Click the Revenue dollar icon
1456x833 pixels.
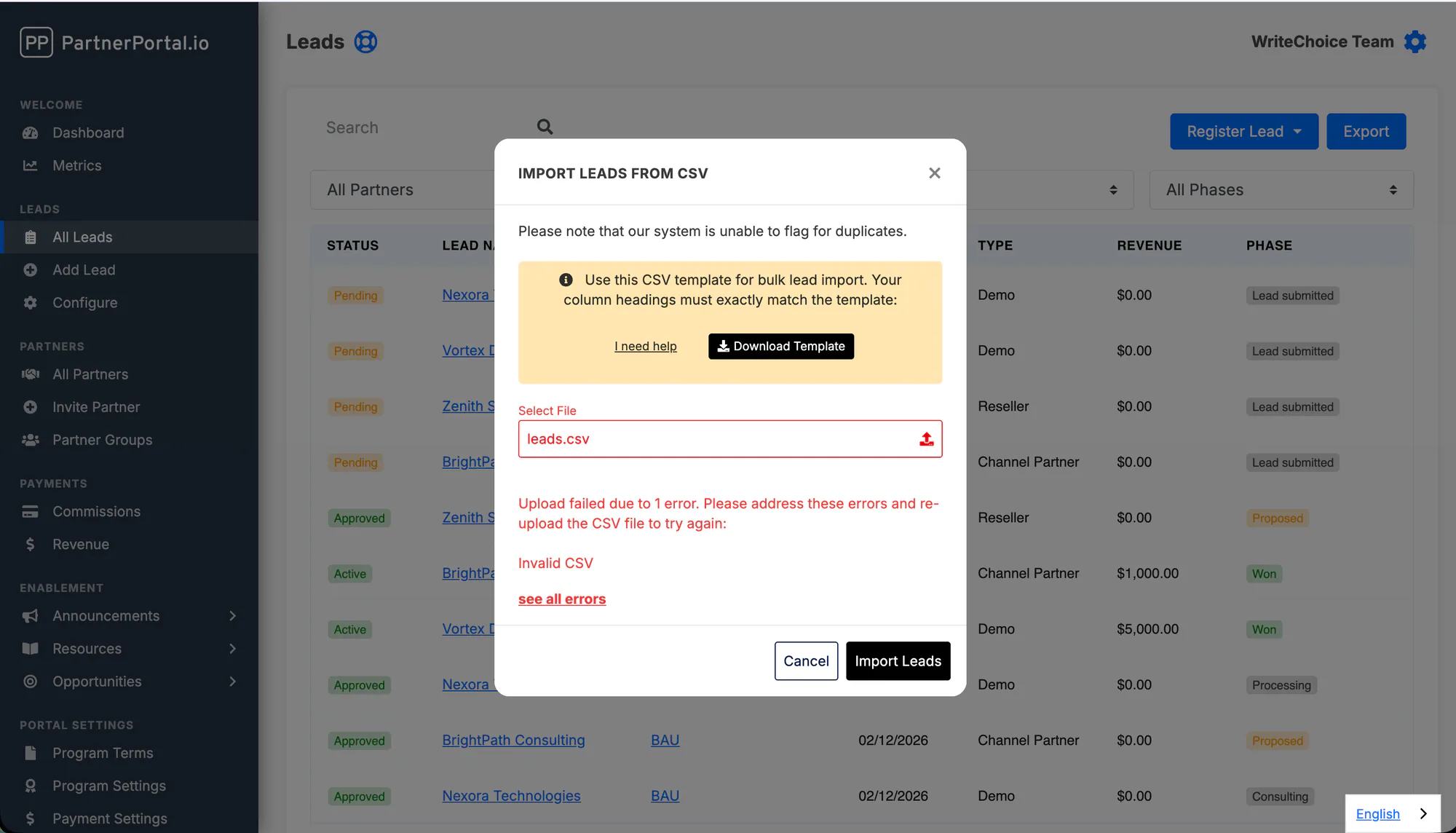point(31,545)
